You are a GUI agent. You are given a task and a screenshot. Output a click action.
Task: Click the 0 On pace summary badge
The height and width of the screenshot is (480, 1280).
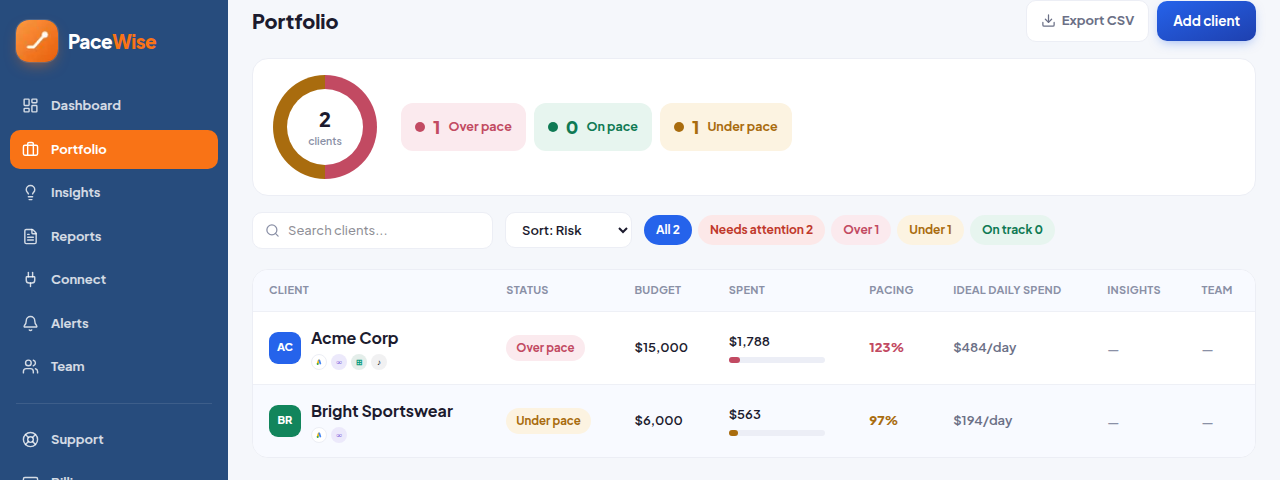tap(593, 127)
